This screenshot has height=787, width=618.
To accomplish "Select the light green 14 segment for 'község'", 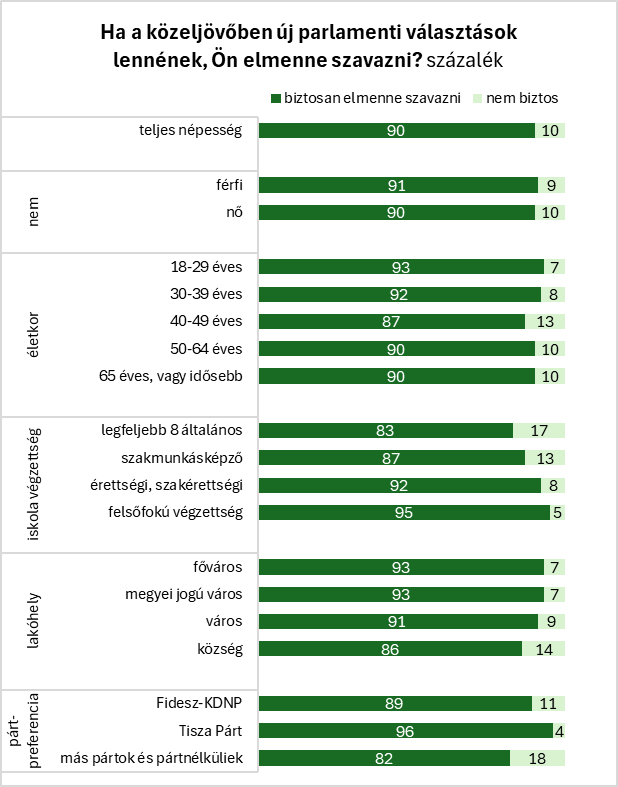I will coord(544,649).
